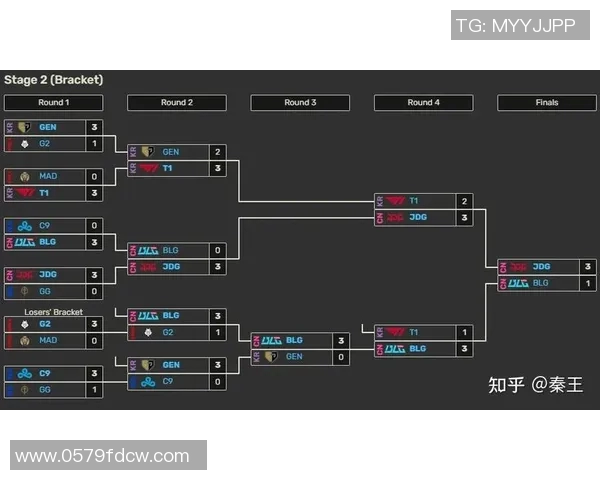Select the Round 3 column header

click(x=300, y=103)
